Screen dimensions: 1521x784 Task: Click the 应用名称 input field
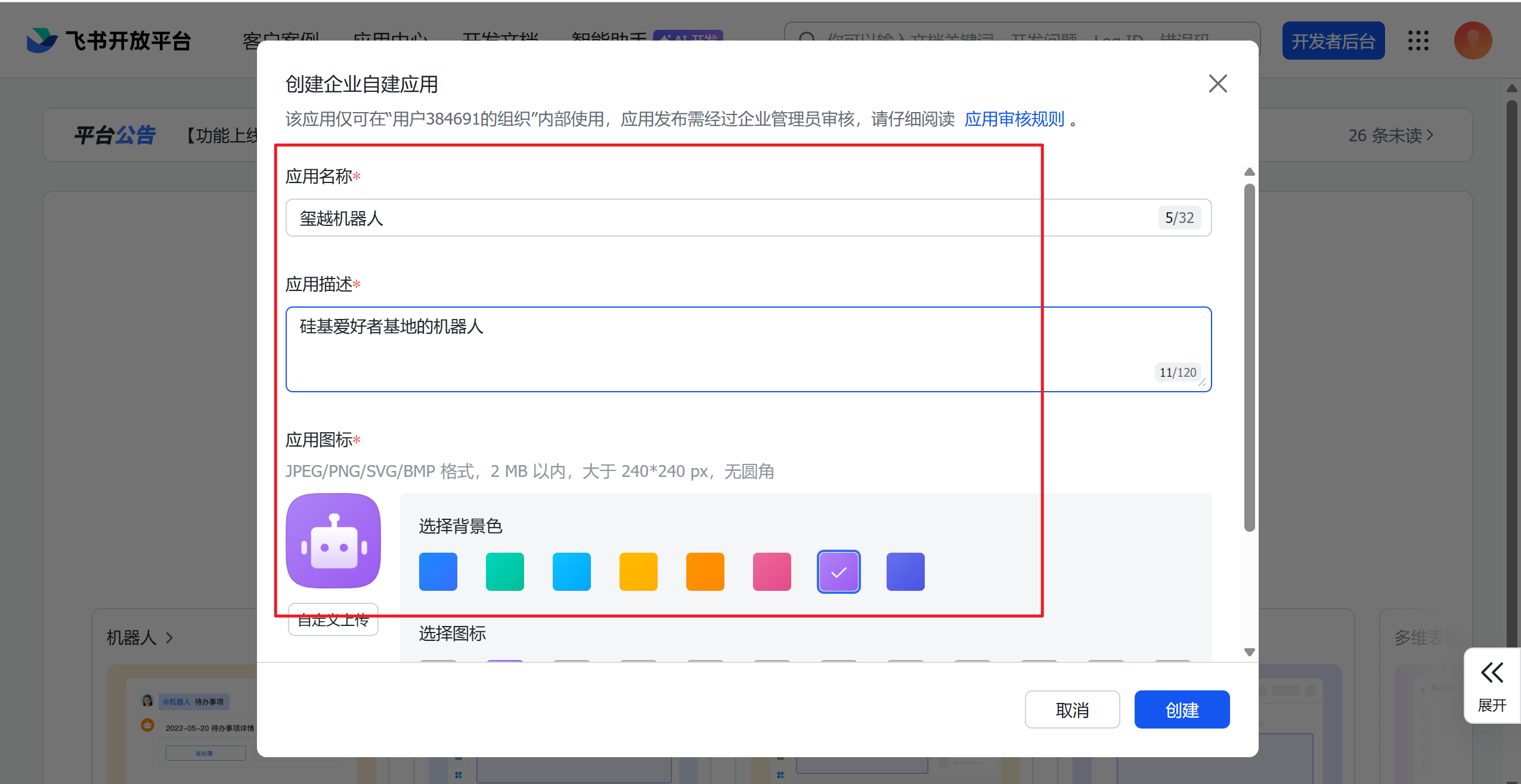pyautogui.click(x=748, y=218)
